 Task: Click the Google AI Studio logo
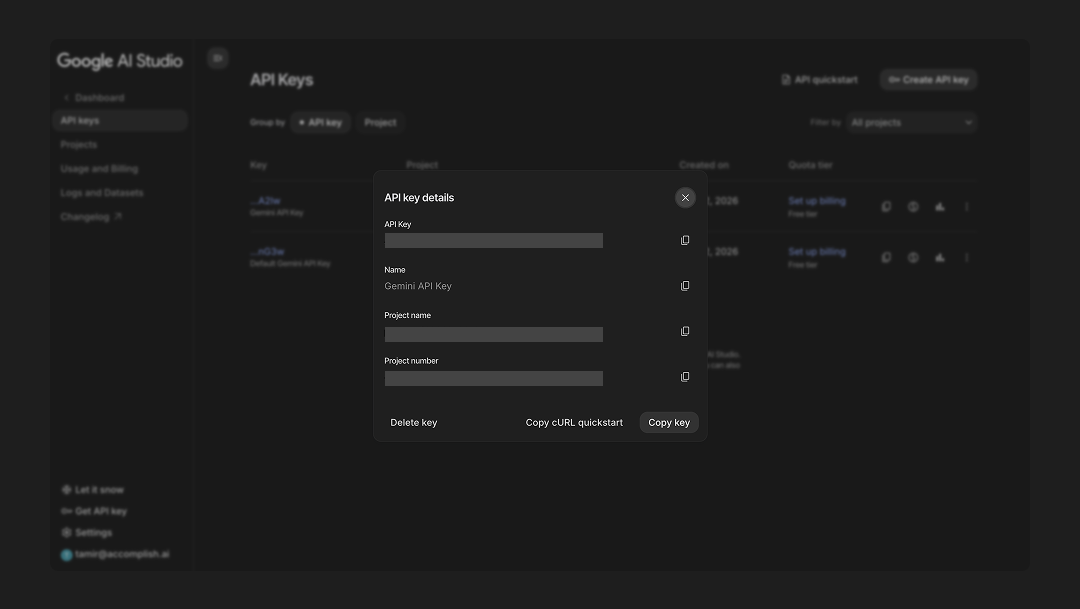point(120,61)
